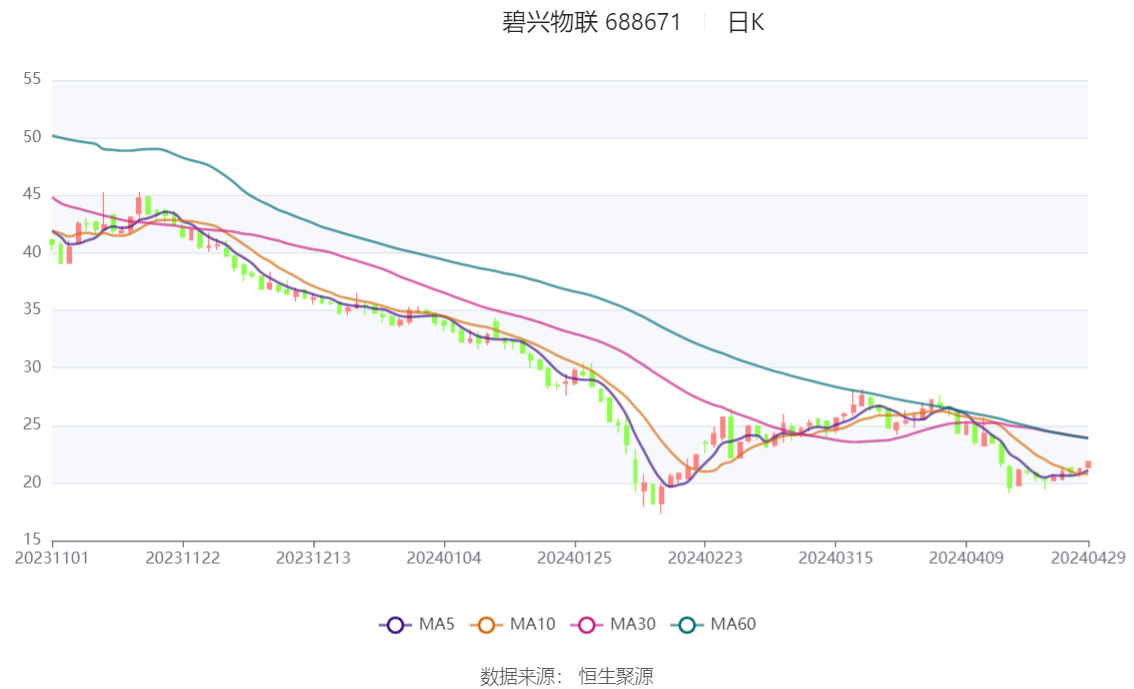Click the y-axis value 30
The image size is (1134, 689).
click(x=32, y=367)
